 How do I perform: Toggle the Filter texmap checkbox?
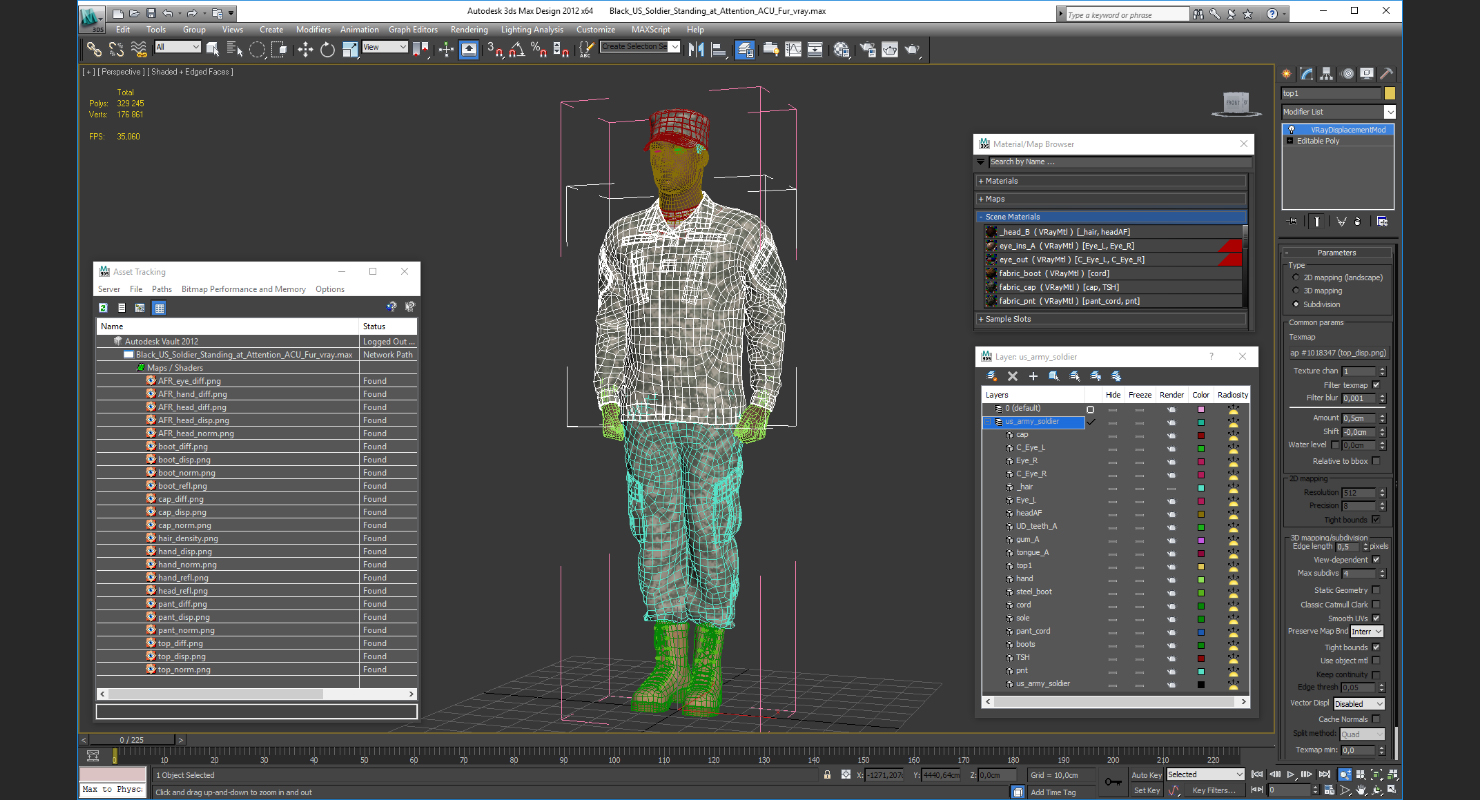point(1376,385)
